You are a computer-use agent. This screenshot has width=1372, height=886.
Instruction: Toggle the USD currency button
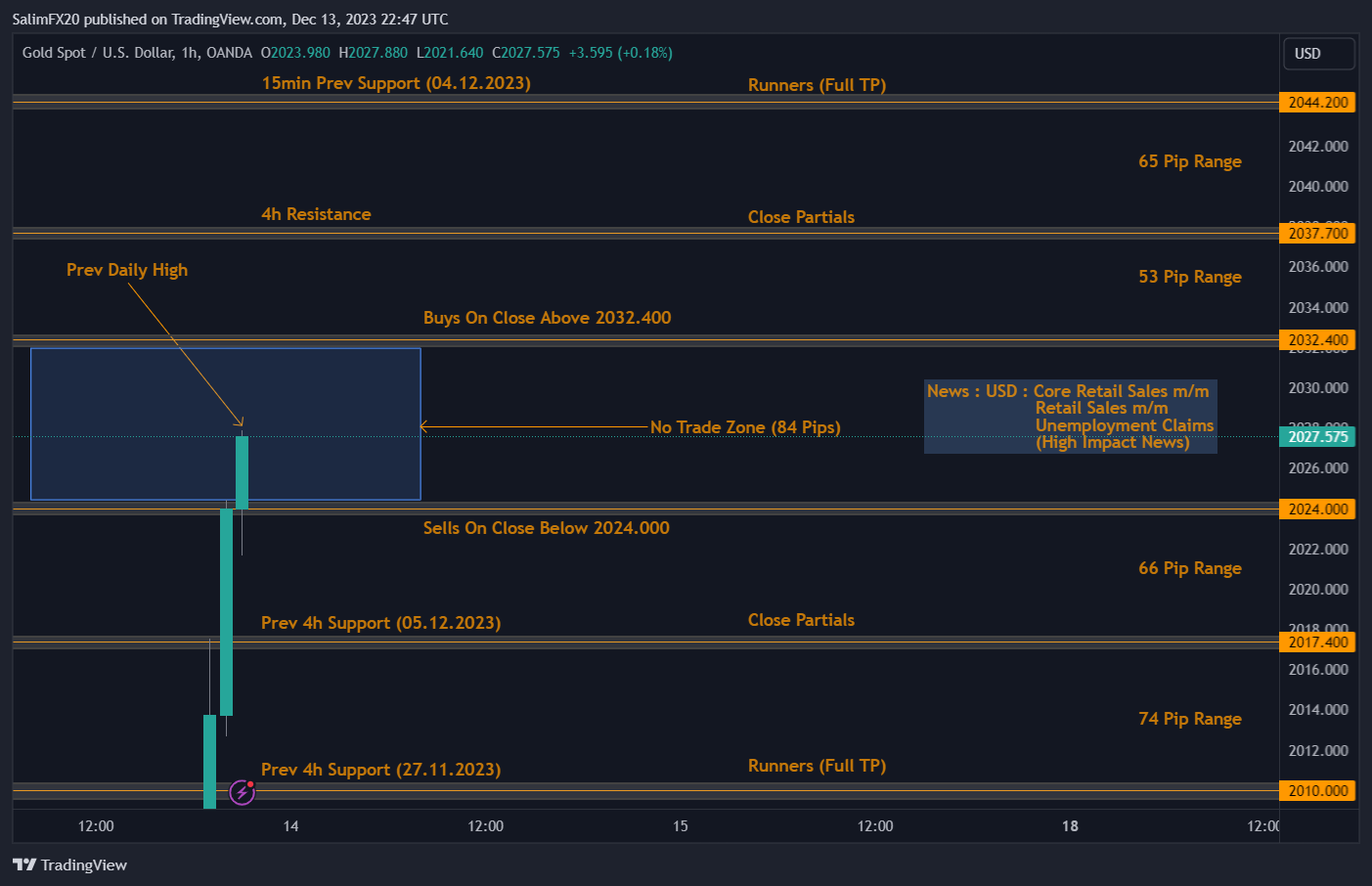[1318, 54]
